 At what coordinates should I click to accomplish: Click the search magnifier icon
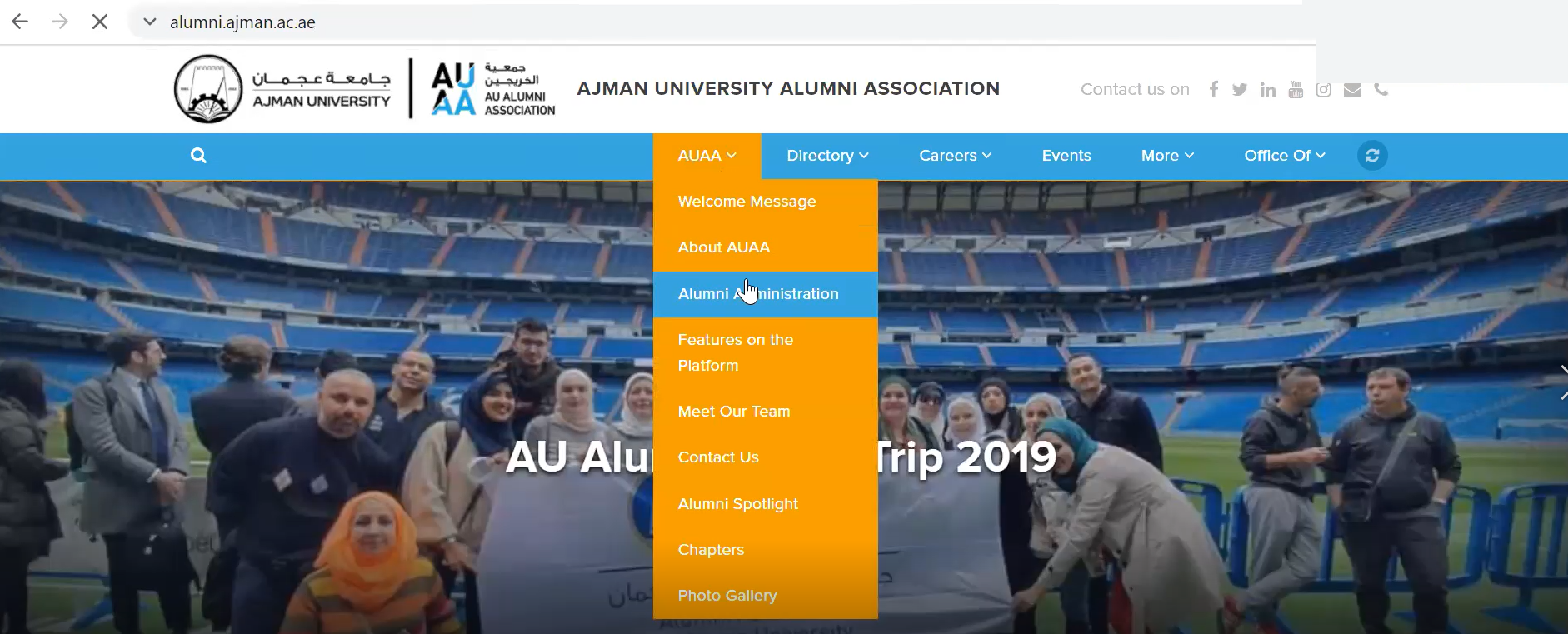click(198, 155)
